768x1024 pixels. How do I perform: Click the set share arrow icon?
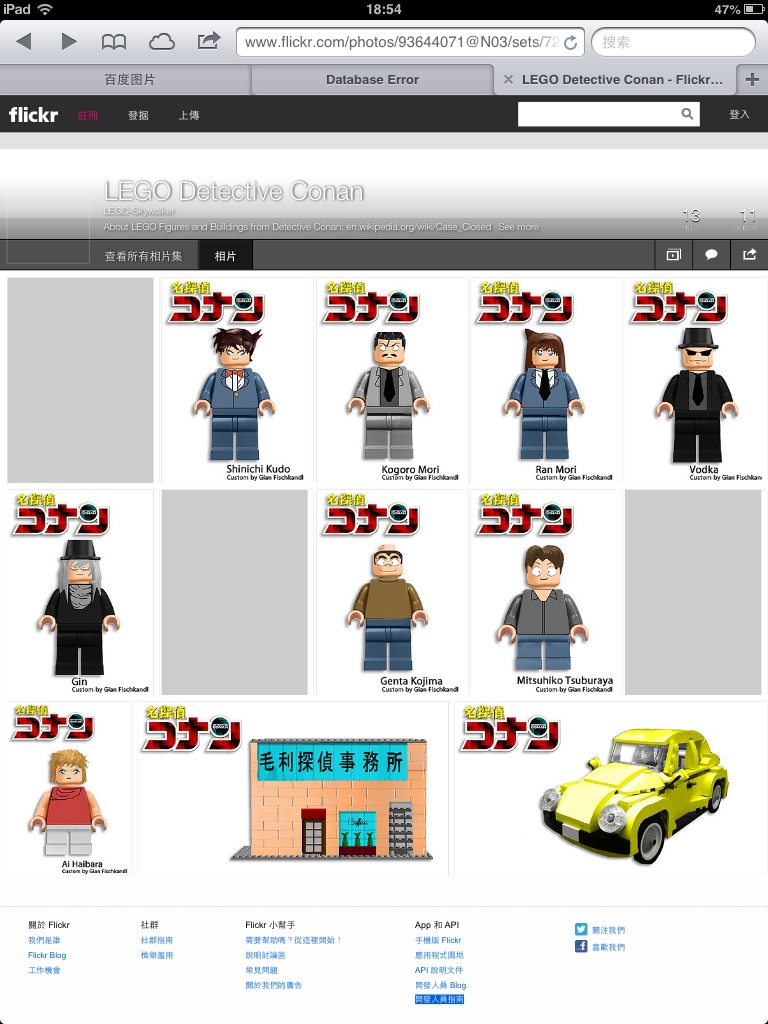pyautogui.click(x=749, y=254)
